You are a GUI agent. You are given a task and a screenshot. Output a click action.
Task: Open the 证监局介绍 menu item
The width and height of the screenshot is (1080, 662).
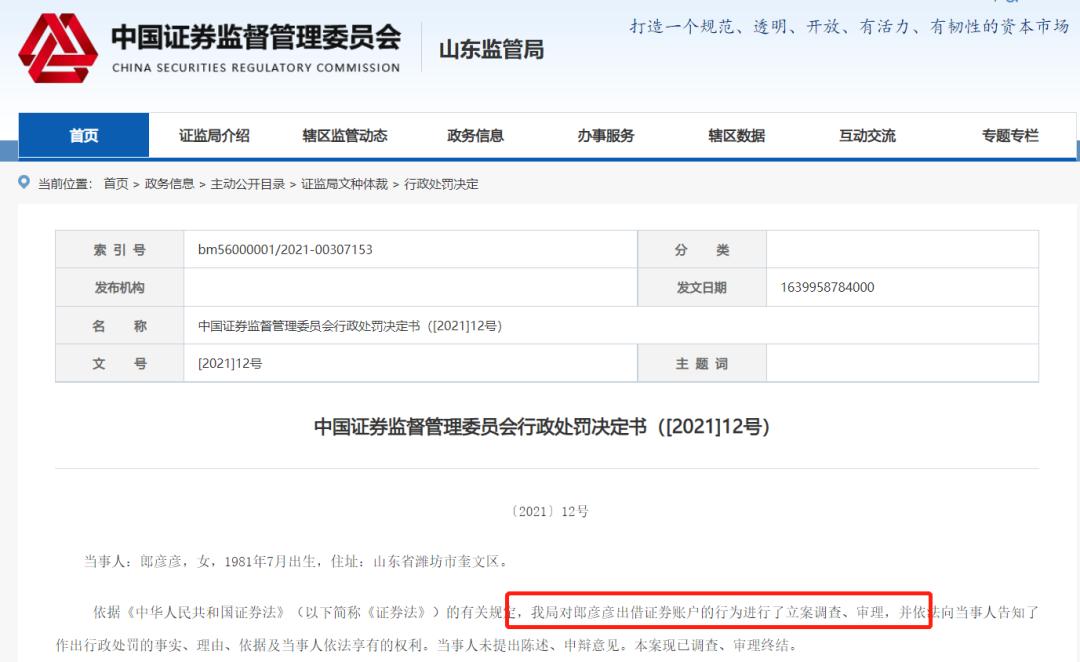tap(214, 136)
